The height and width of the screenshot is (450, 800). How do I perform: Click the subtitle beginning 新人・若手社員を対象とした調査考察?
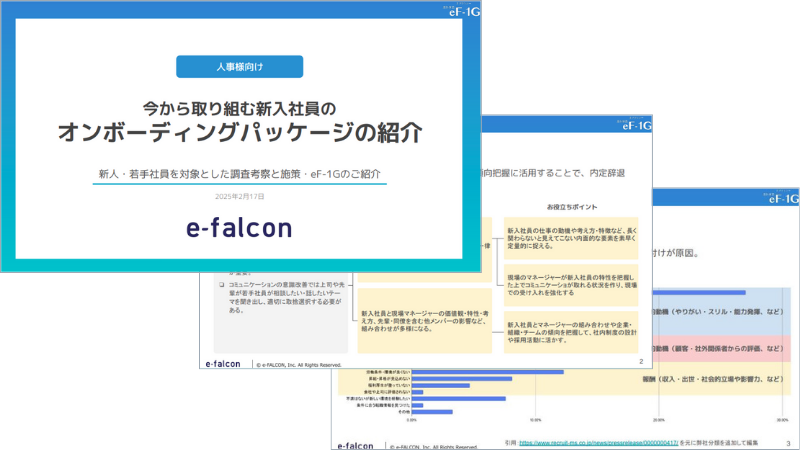pyautogui.click(x=239, y=174)
